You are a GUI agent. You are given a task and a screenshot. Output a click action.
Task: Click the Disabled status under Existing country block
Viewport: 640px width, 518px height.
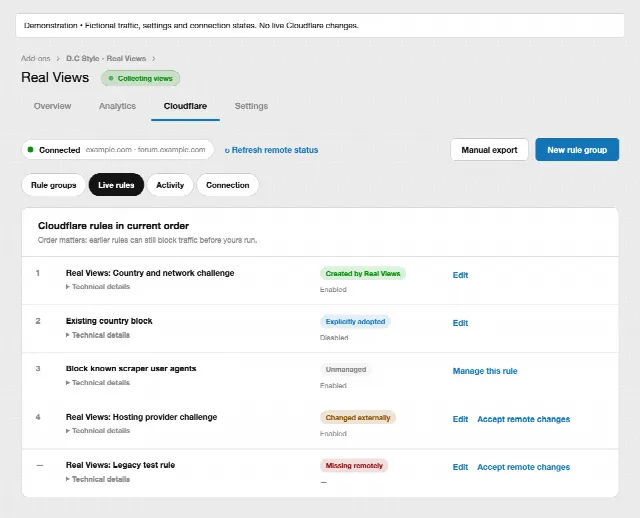pyautogui.click(x=334, y=338)
